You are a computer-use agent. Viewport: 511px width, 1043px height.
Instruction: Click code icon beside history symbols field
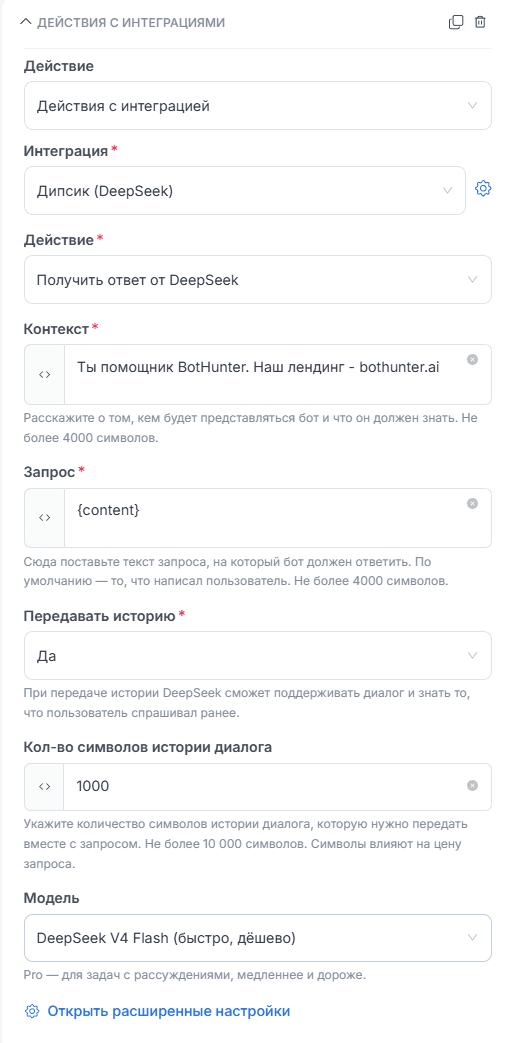pyautogui.click(x=45, y=786)
